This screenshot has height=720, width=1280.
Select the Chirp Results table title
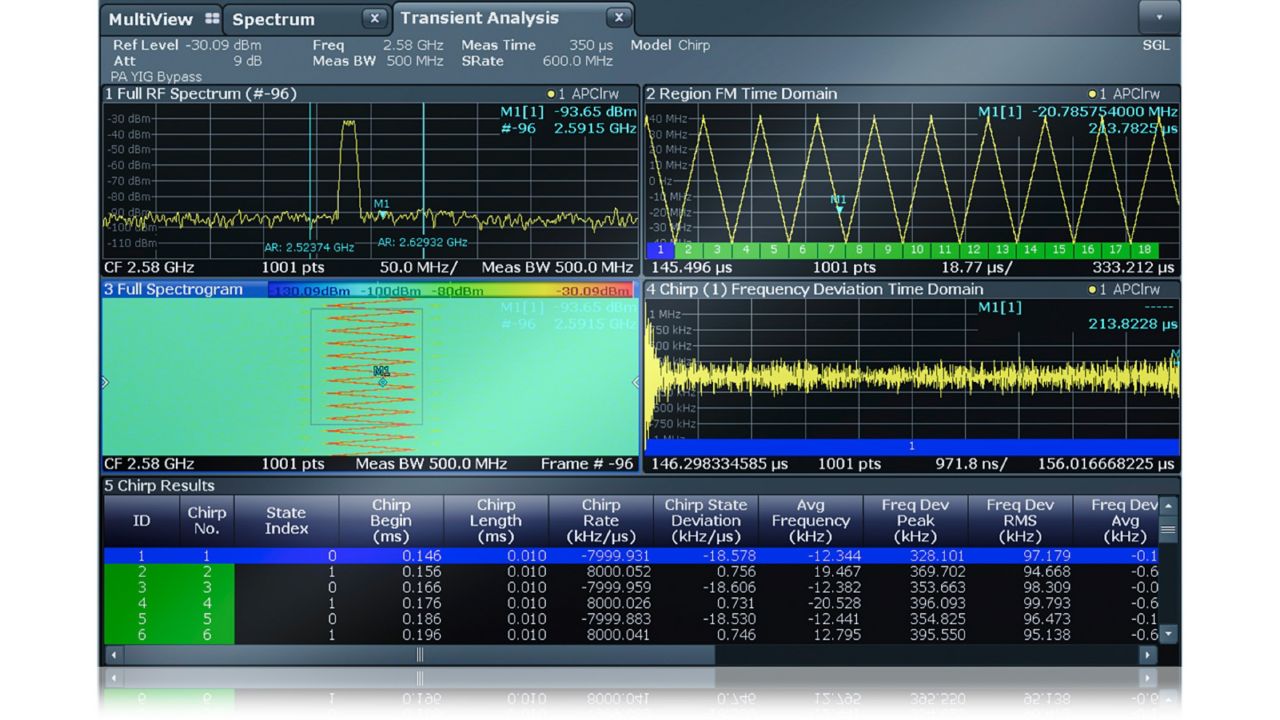tap(160, 486)
